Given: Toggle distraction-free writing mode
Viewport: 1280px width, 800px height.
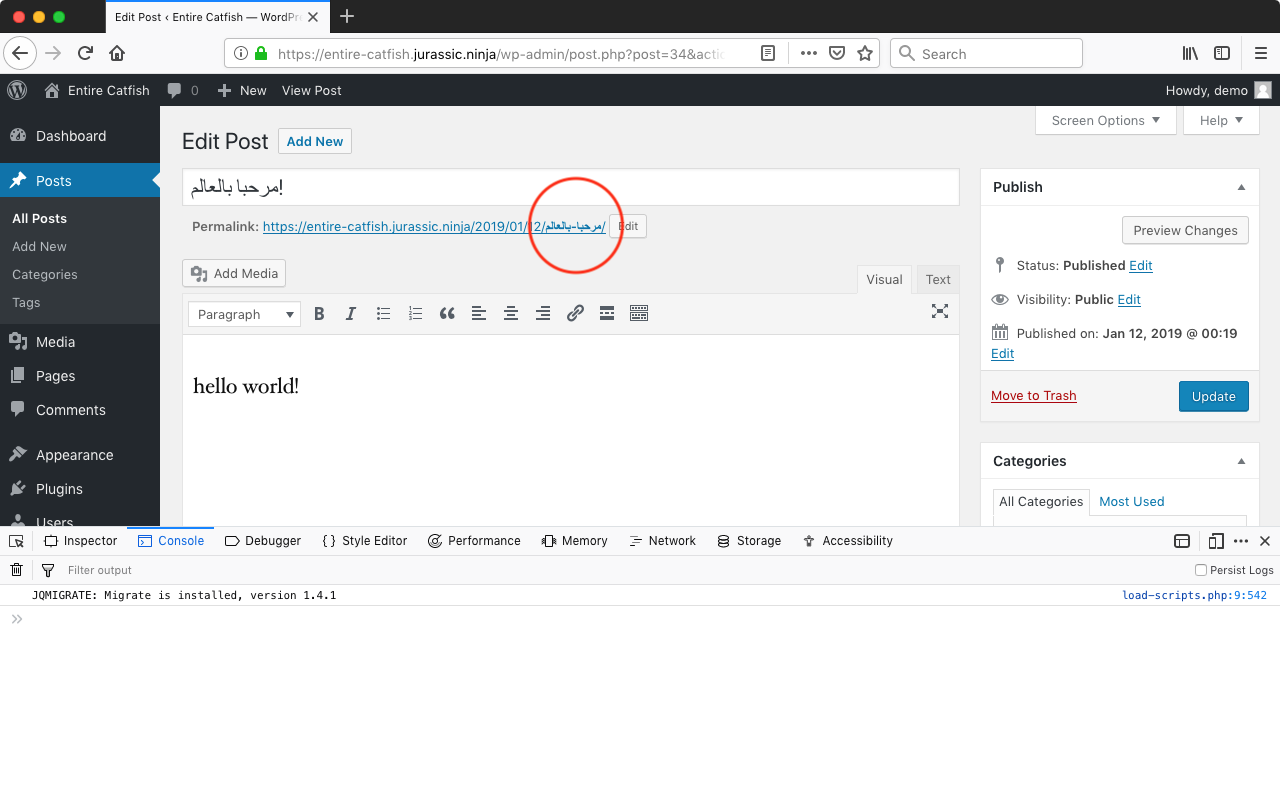Looking at the screenshot, I should (x=940, y=311).
